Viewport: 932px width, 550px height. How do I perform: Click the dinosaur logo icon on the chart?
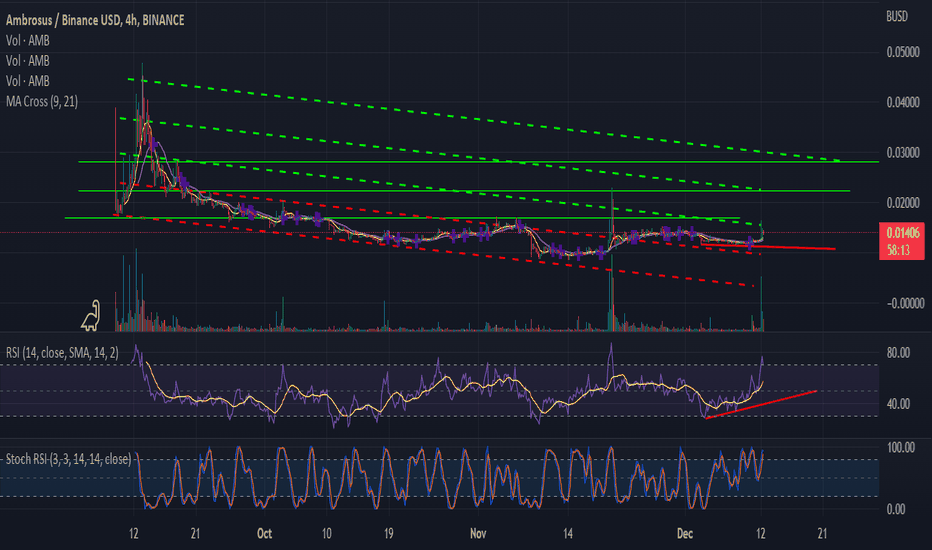(x=91, y=315)
